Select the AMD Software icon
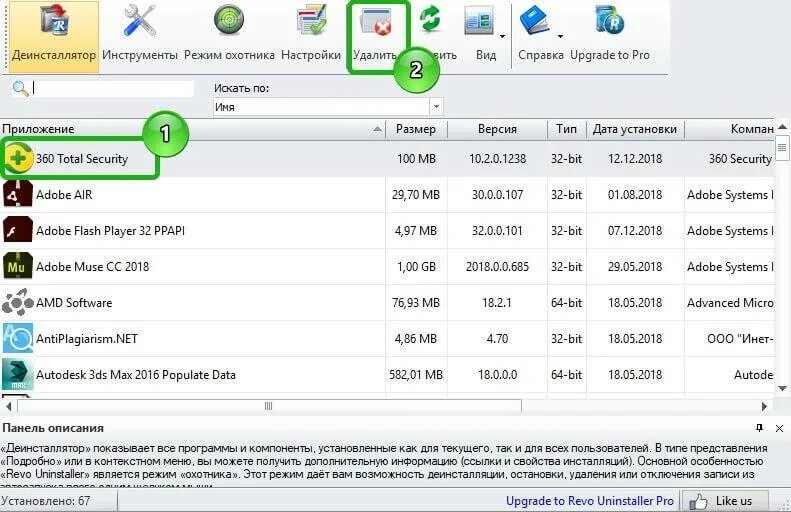 click(x=18, y=303)
